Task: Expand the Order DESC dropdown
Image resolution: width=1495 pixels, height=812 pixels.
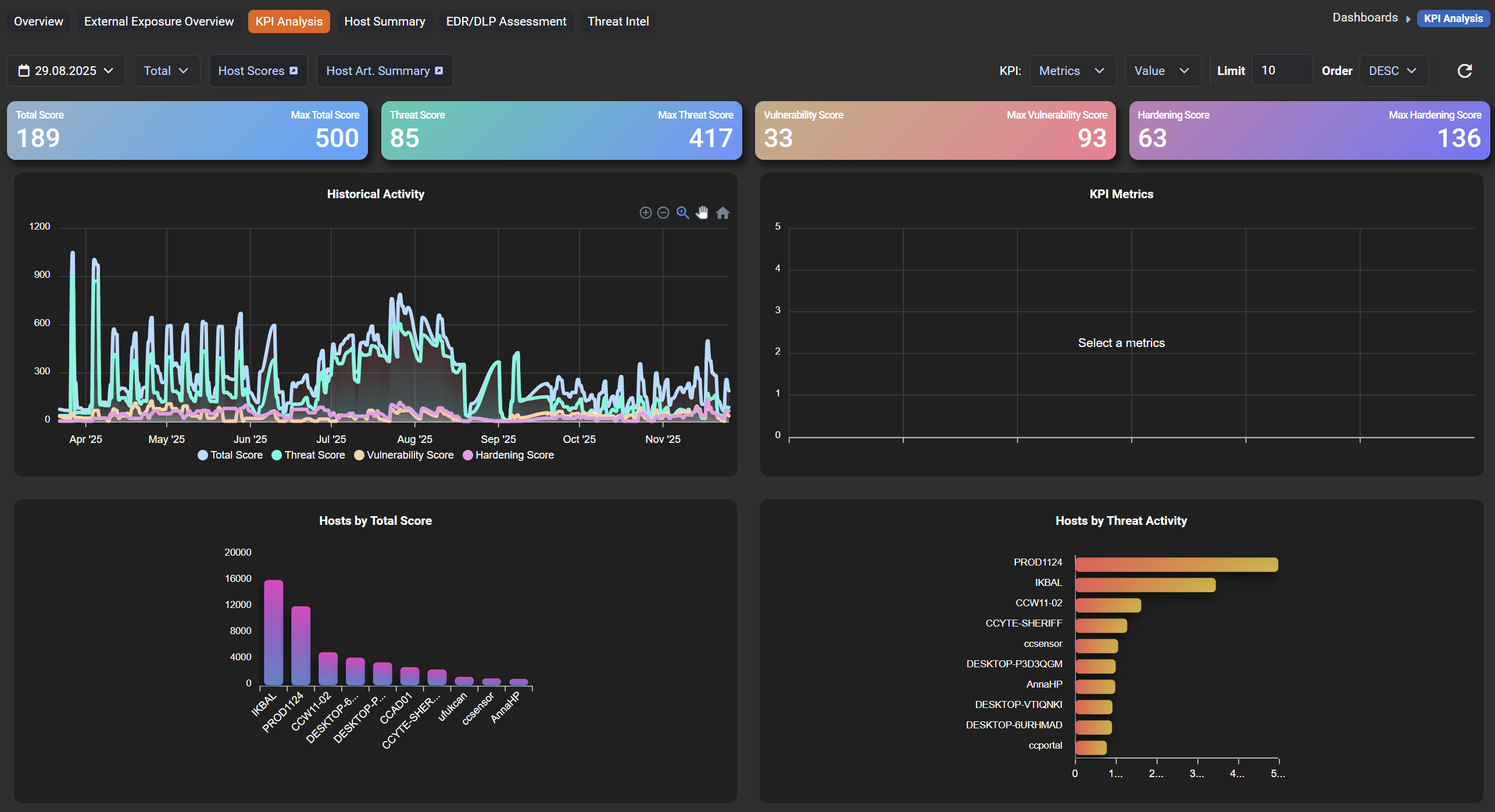Action: pos(1393,71)
